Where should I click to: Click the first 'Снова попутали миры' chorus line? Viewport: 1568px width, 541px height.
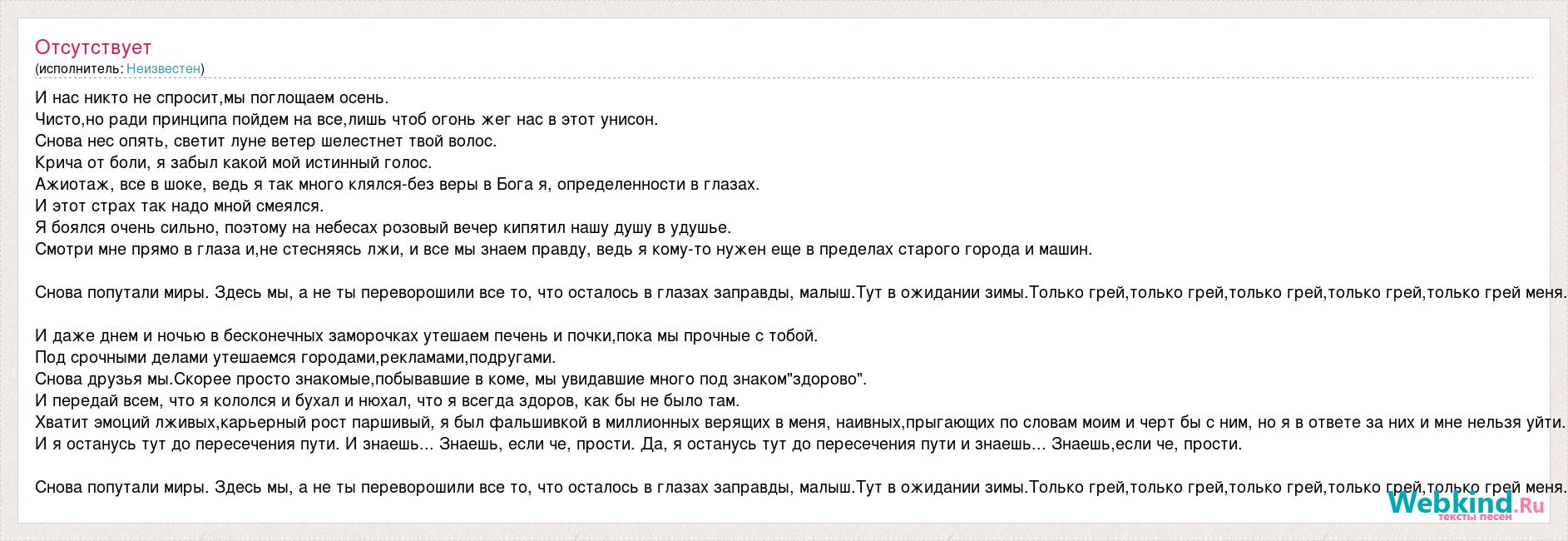[801, 293]
